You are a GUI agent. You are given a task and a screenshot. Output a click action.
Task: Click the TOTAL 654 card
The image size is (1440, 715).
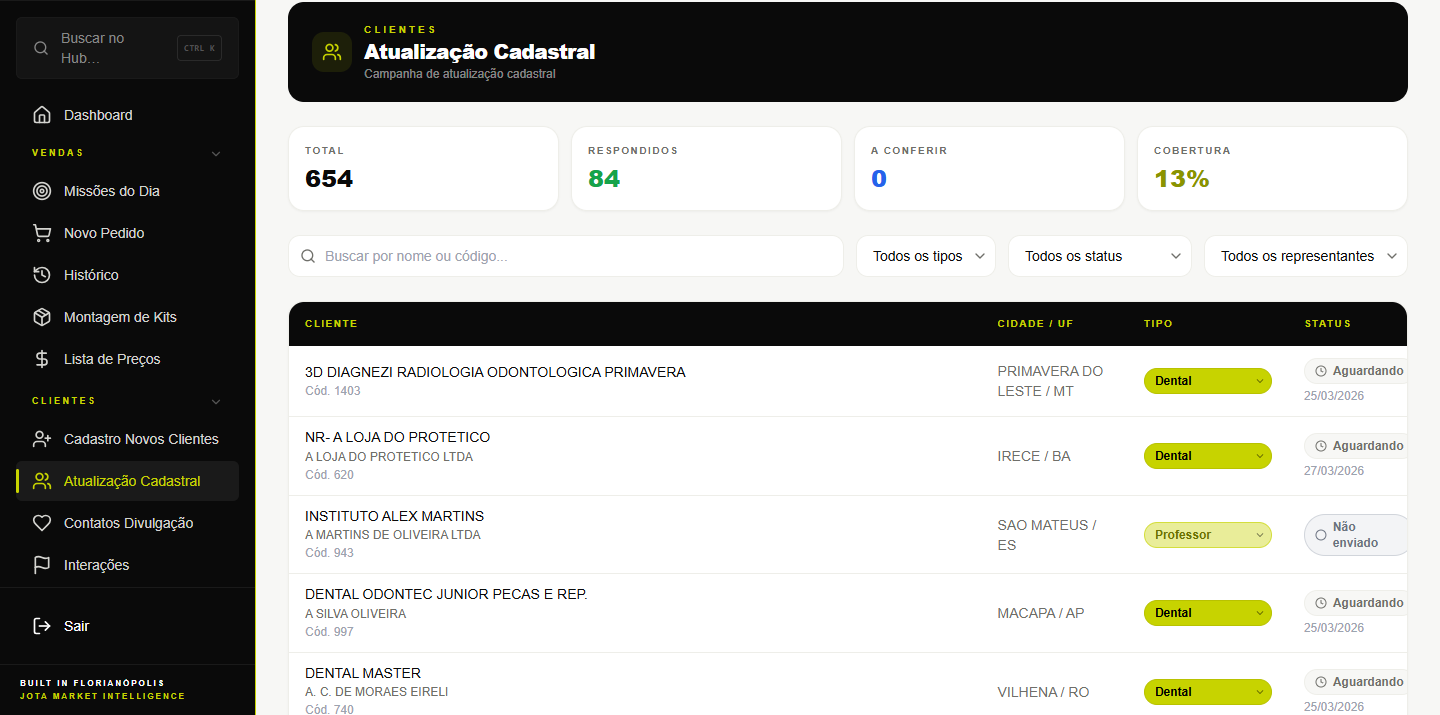coord(423,168)
